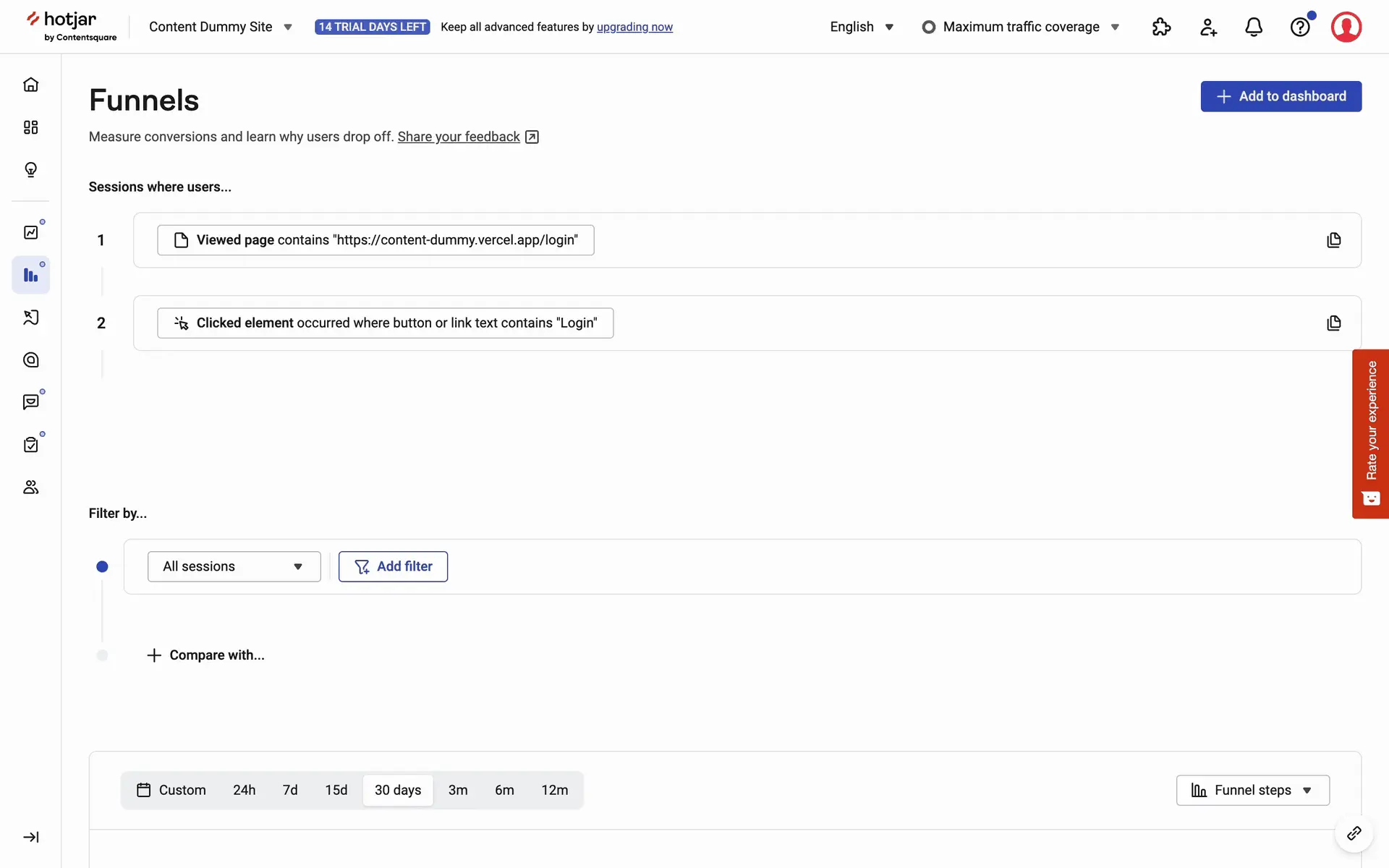Image resolution: width=1389 pixels, height=868 pixels.
Task: Choose the 3m time tab
Action: pyautogui.click(x=457, y=790)
